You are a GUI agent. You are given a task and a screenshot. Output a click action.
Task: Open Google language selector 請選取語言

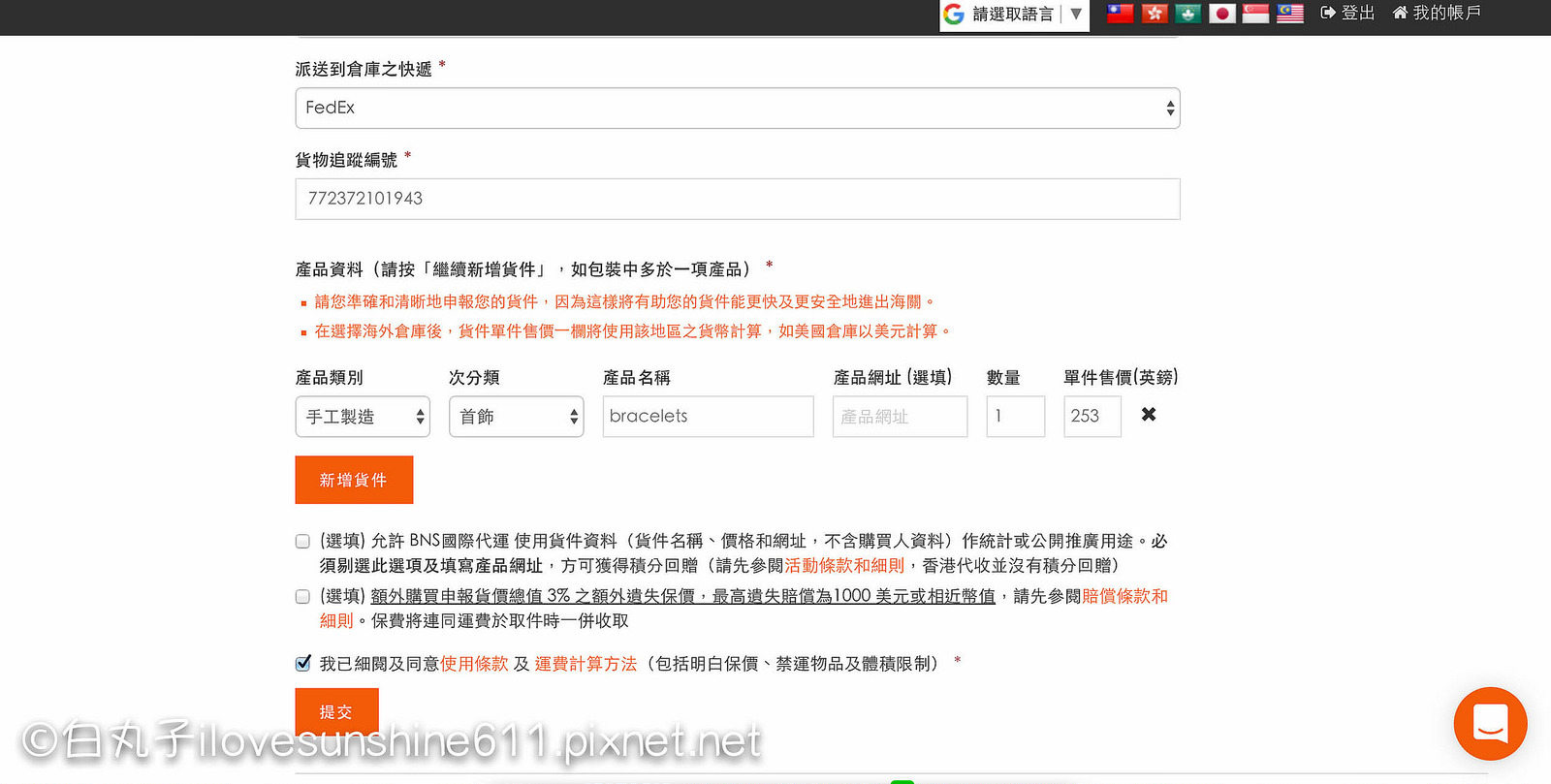pyautogui.click(x=1014, y=15)
